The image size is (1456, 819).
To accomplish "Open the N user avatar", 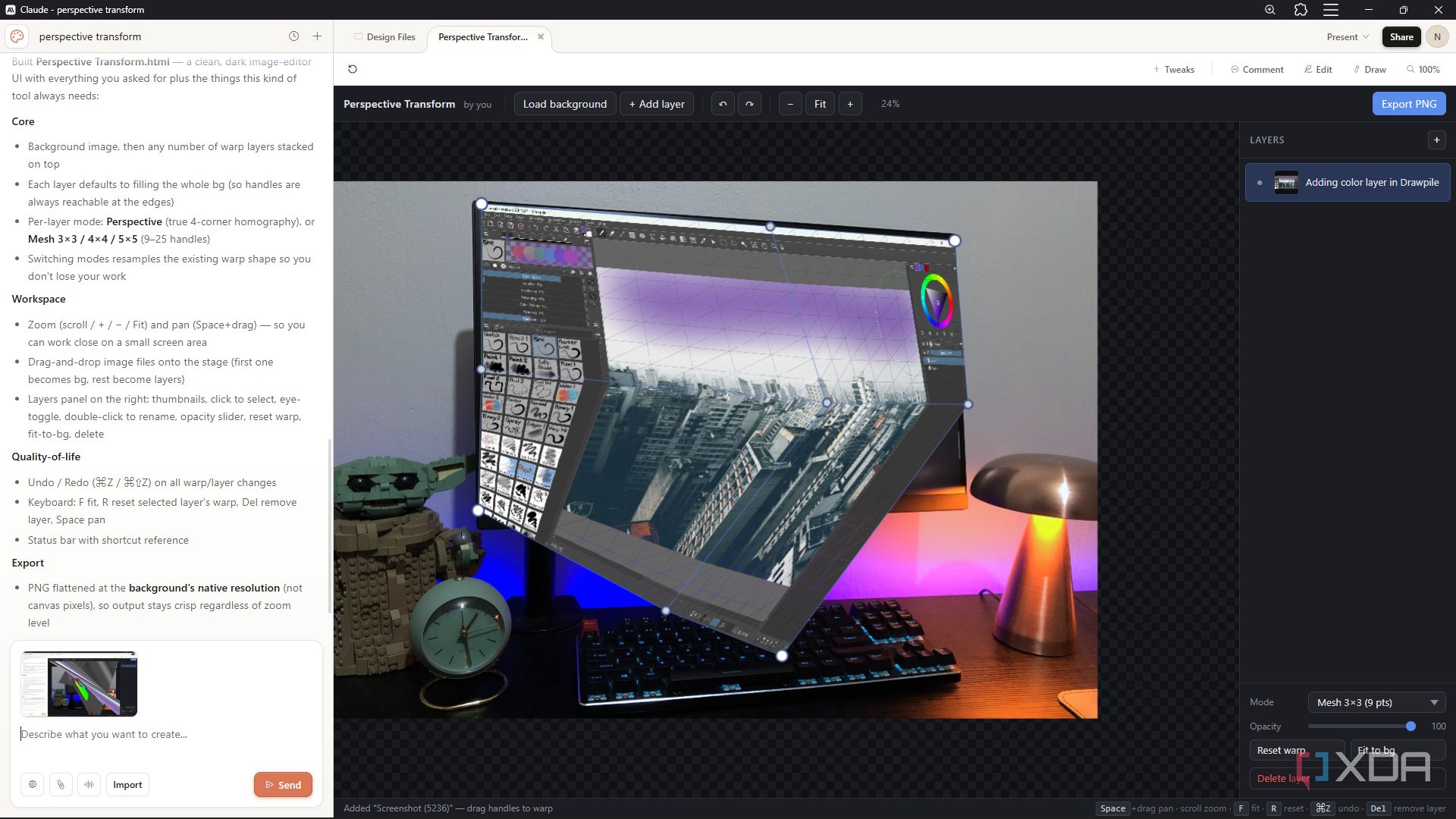I will 1437,37.
